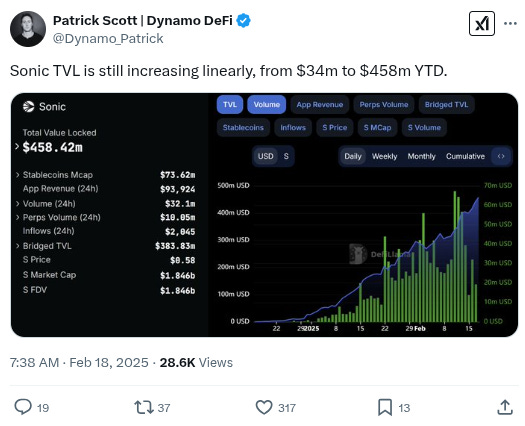Expand the Volume (24h) row
This screenshot has width=525, height=426.
click(17, 203)
